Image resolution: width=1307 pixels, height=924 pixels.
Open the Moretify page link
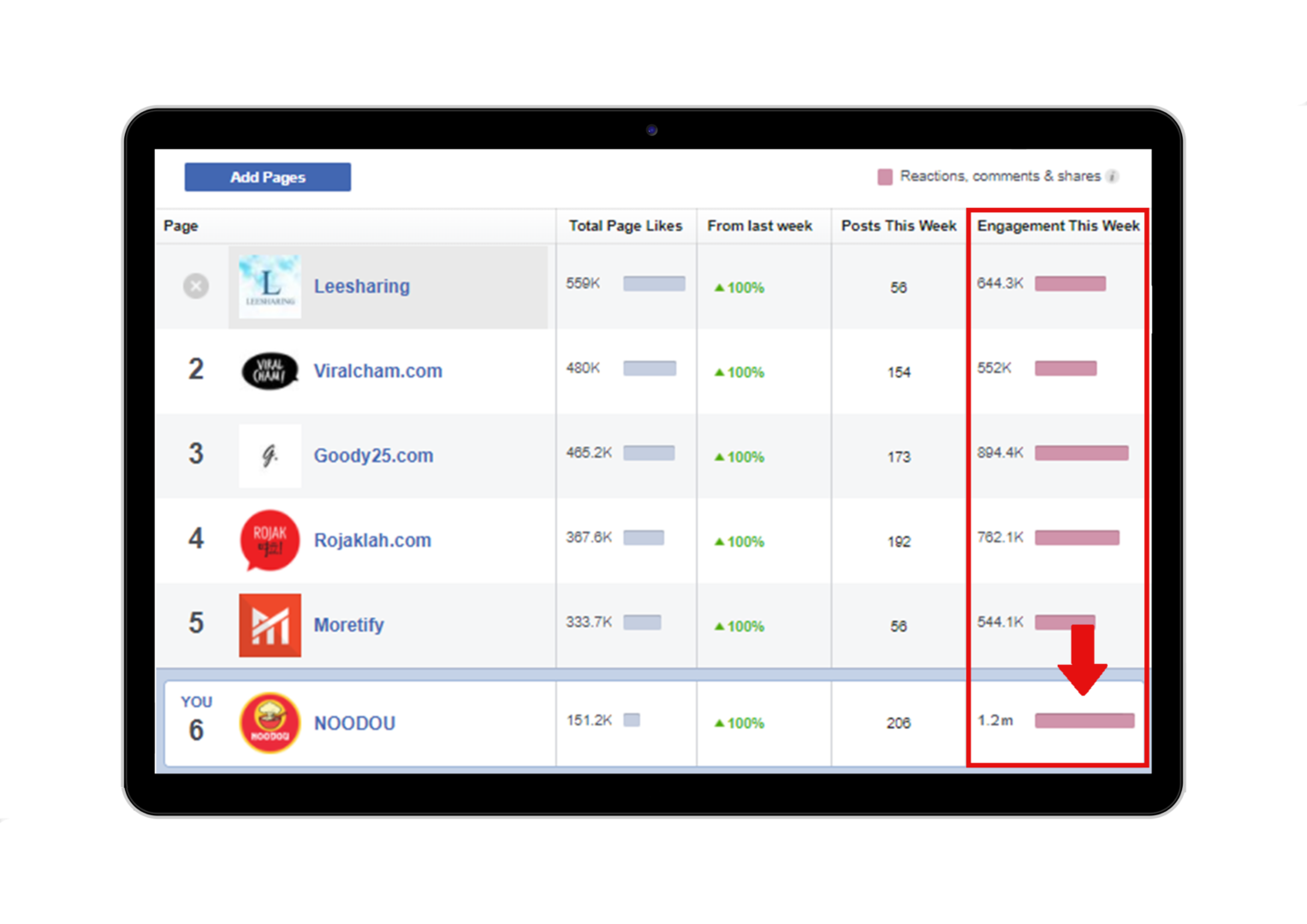[x=348, y=625]
